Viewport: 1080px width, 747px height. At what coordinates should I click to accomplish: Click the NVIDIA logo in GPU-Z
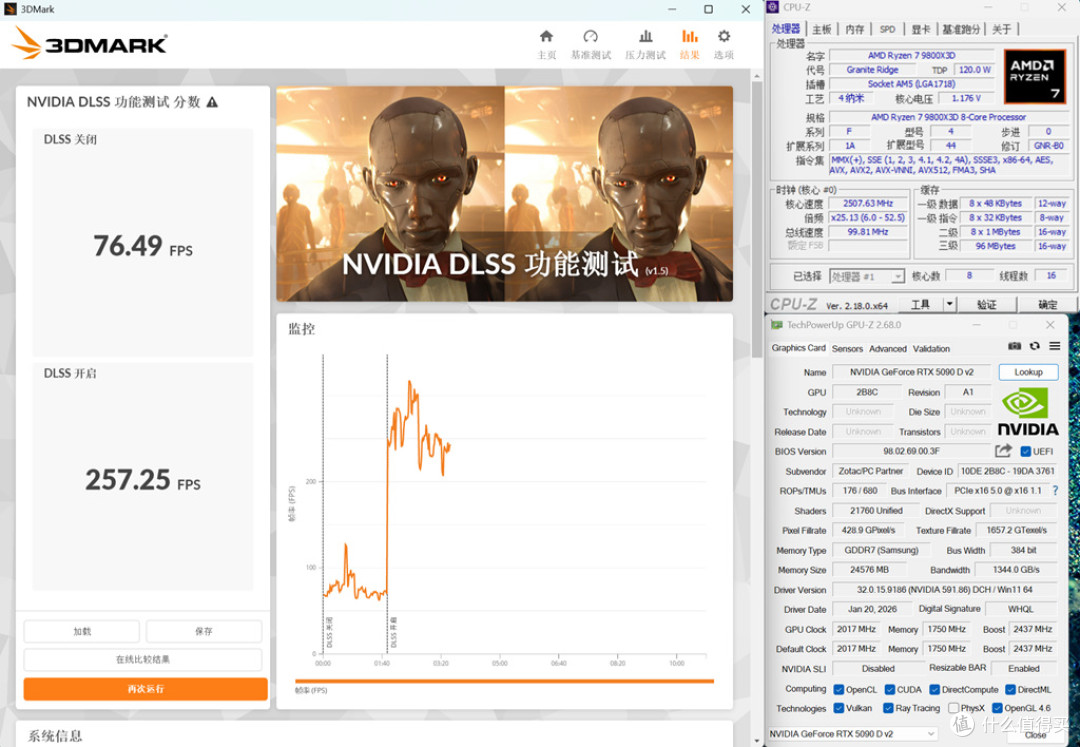1028,412
